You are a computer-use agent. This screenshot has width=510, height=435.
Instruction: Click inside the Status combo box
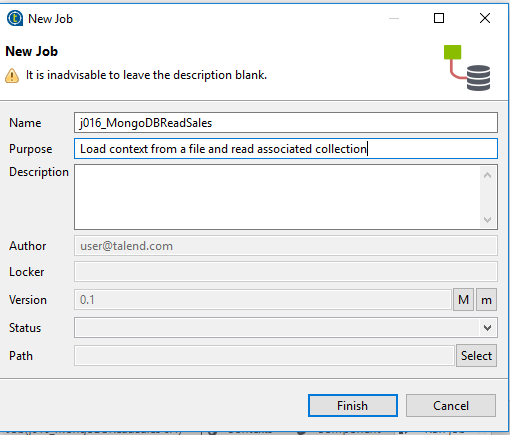(286, 328)
